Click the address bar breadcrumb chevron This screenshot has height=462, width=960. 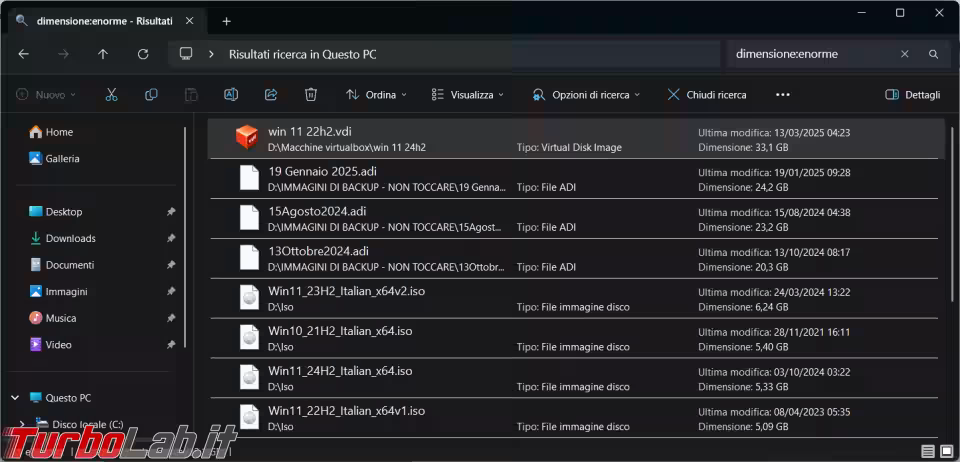tap(211, 54)
